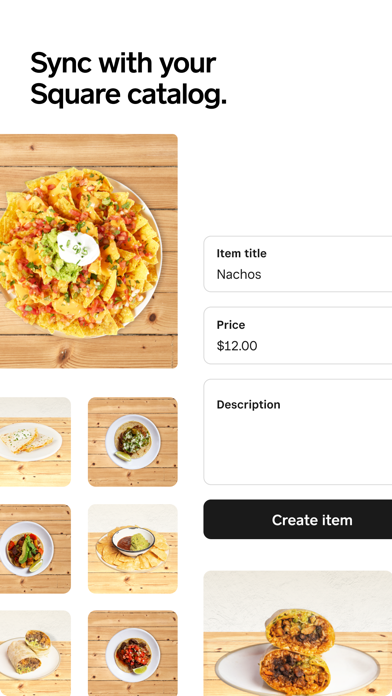This screenshot has height=696, width=392.
Task: Select the Item title input field
Action: pos(298,264)
